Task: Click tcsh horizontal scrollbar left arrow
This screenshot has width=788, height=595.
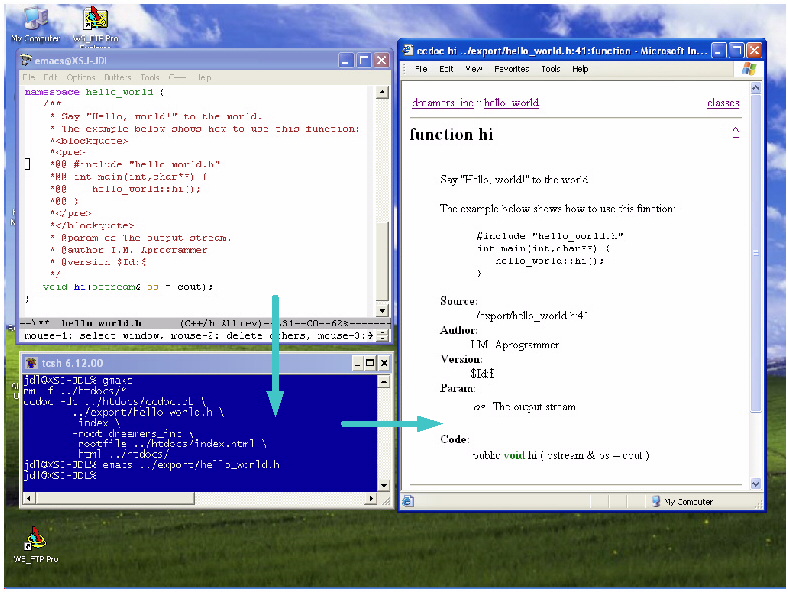Action: 29,499
